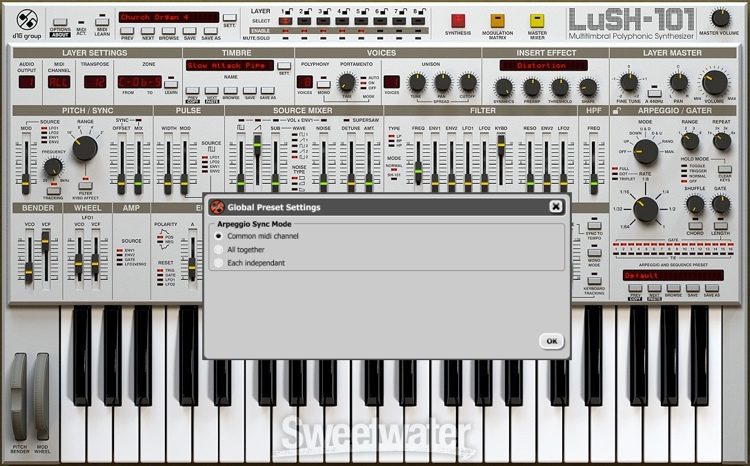Viewport: 750px width, 466px height.
Task: Click the Arpeggio Rate selector knob
Action: [x=646, y=210]
